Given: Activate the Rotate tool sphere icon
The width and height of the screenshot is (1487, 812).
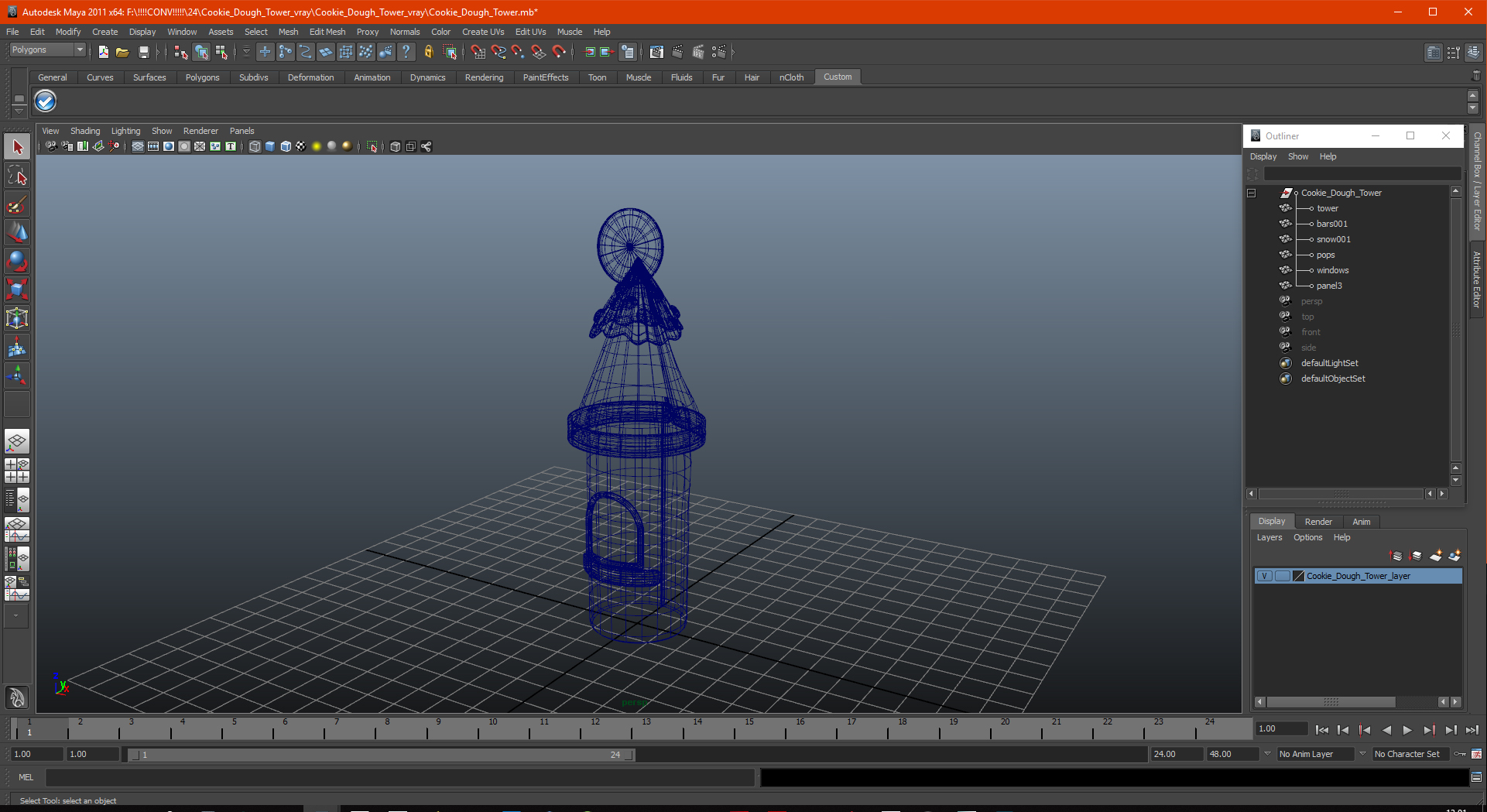Looking at the screenshot, I should click(17, 262).
